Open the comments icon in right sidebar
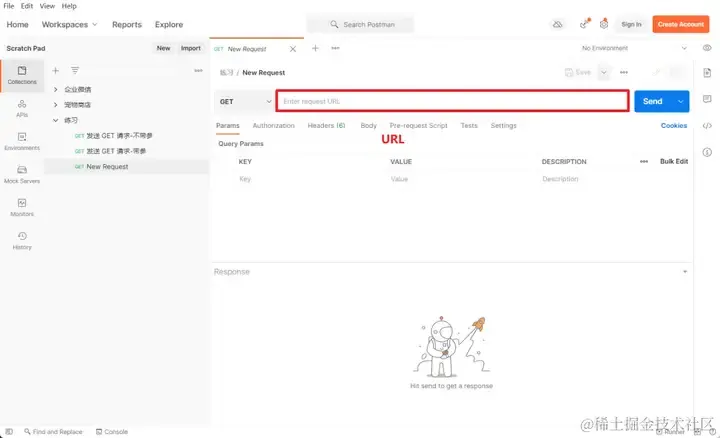The image size is (720, 438). (707, 99)
